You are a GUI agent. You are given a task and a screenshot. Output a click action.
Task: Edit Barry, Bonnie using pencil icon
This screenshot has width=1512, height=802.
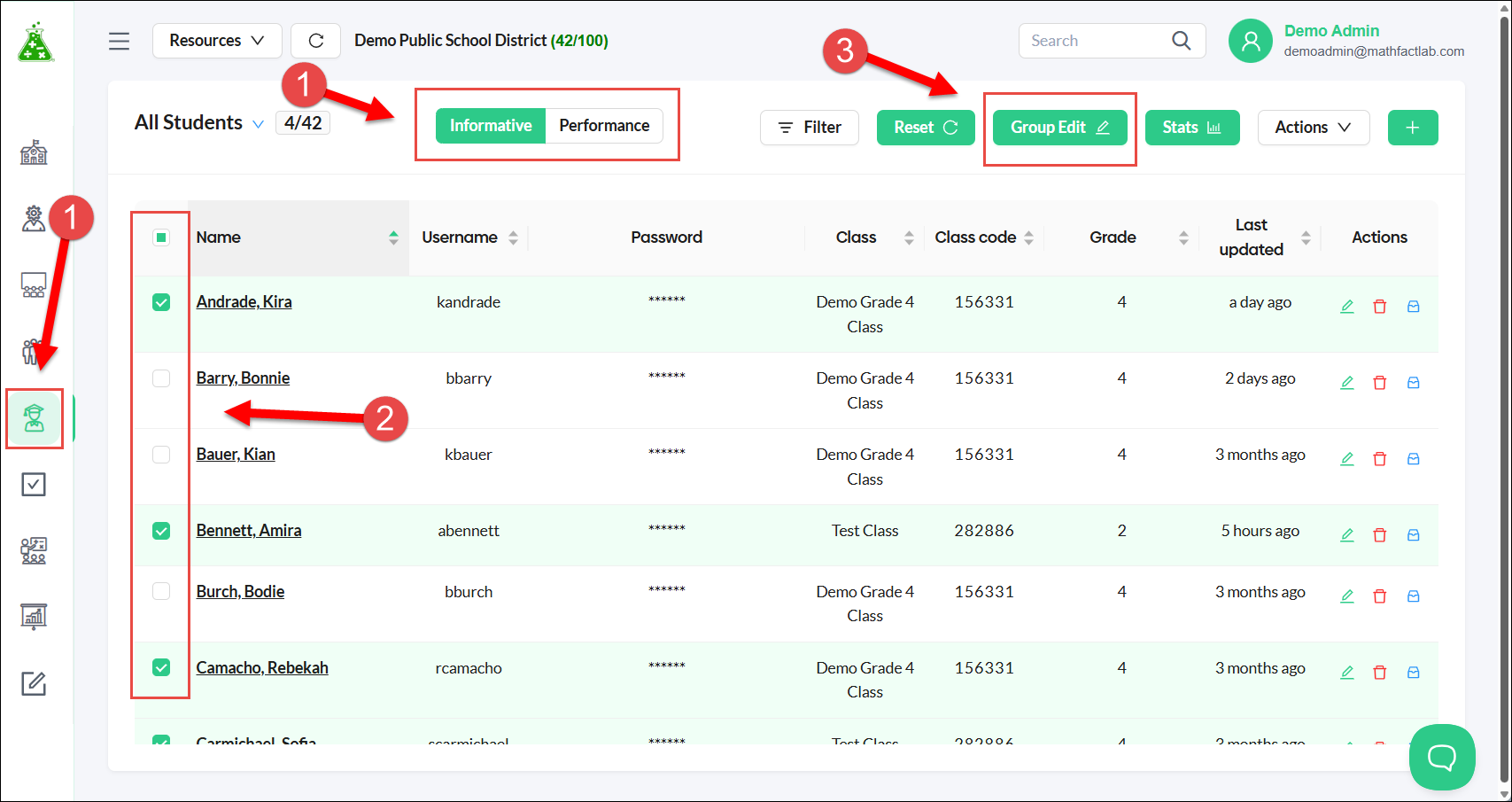(1347, 383)
